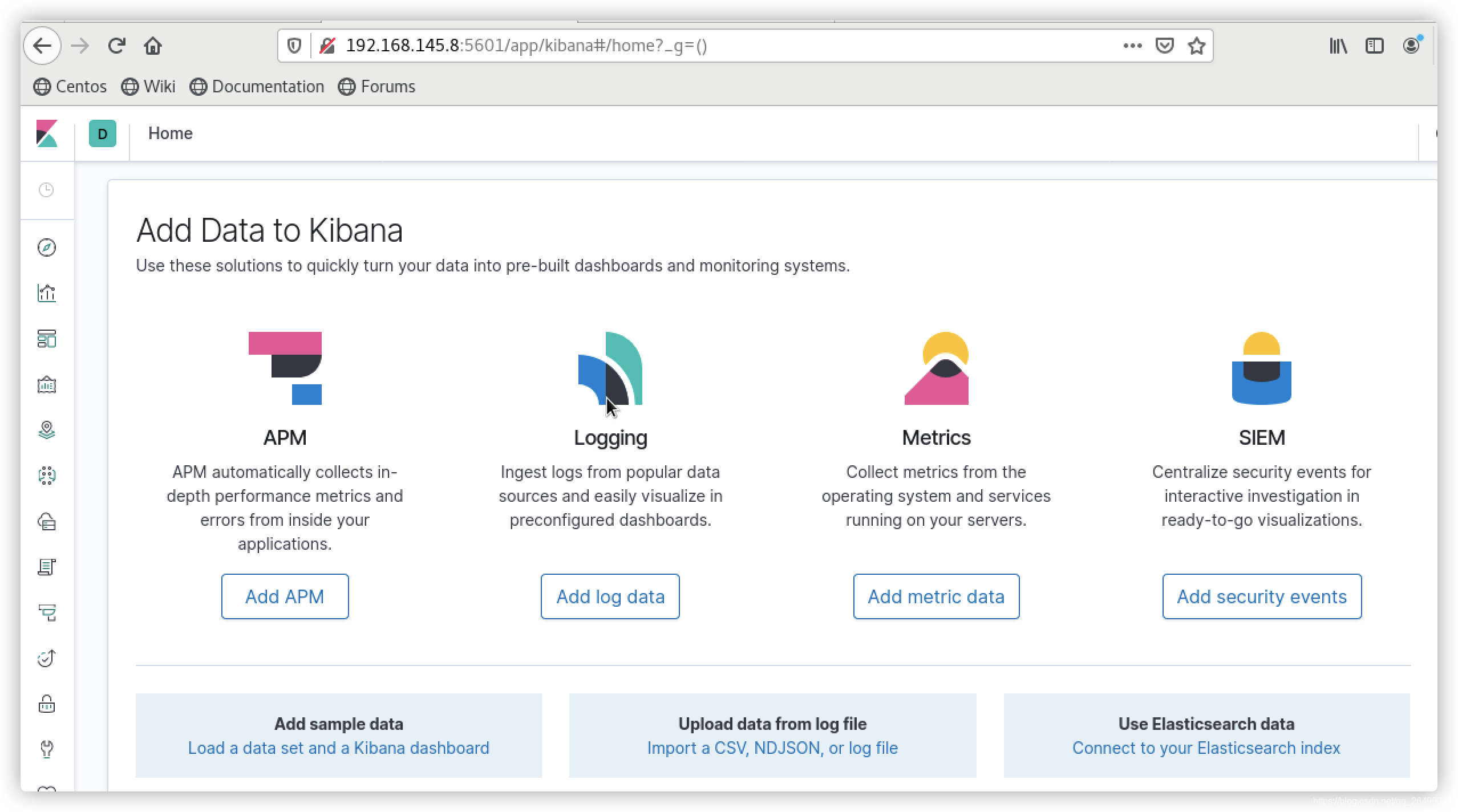Click the Add log data button

pyautogui.click(x=610, y=596)
